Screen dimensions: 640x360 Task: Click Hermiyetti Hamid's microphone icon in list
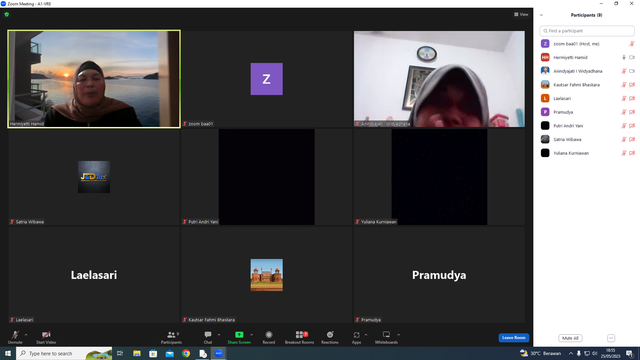(624, 58)
